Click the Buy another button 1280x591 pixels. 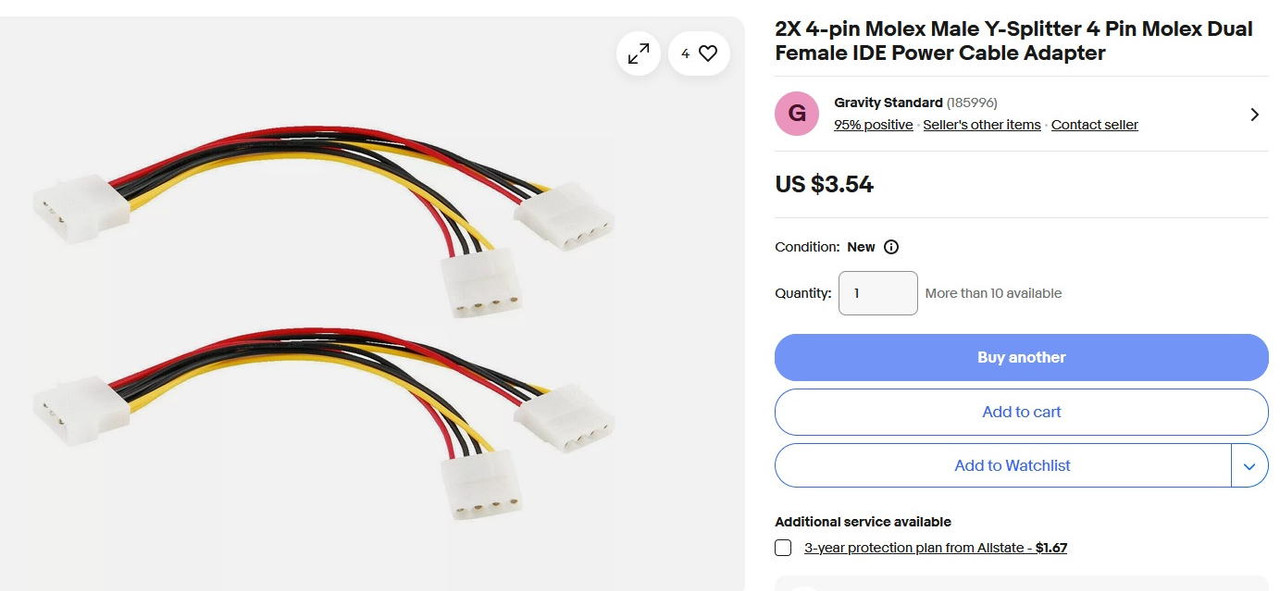point(1021,357)
